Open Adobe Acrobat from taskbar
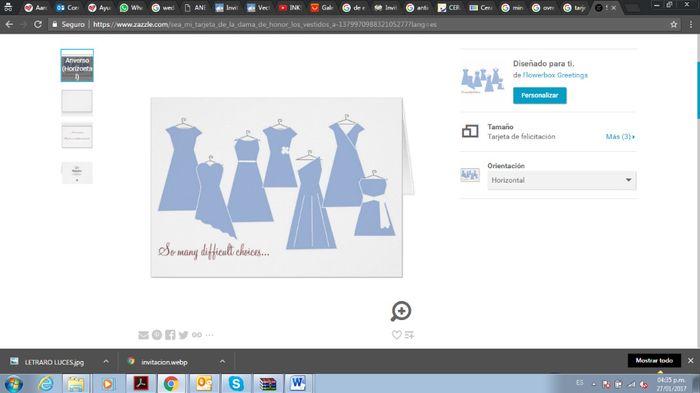This screenshot has width=700, height=393. 141,384
